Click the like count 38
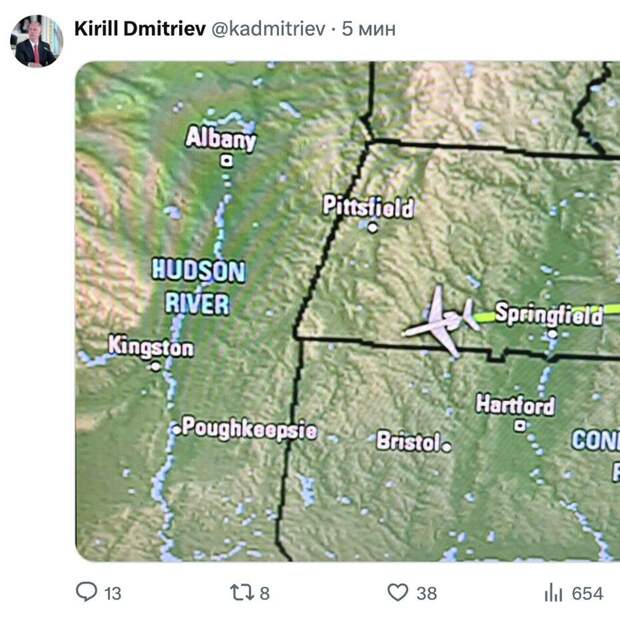This screenshot has height=620, width=620. [x=427, y=594]
